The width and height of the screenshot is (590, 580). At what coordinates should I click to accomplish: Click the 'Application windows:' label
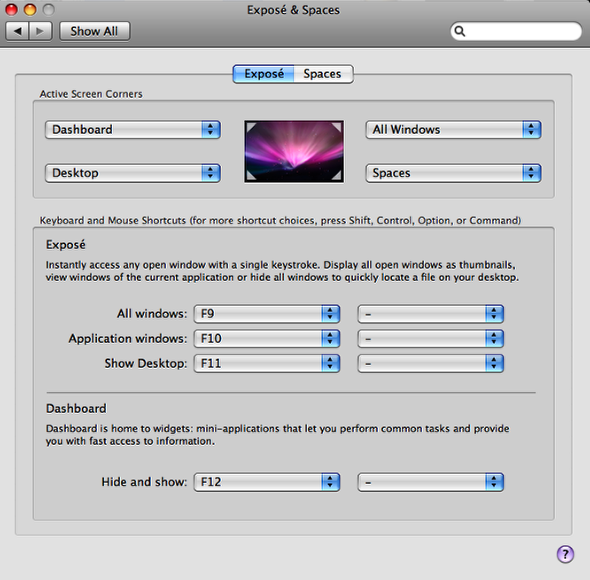tap(128, 339)
